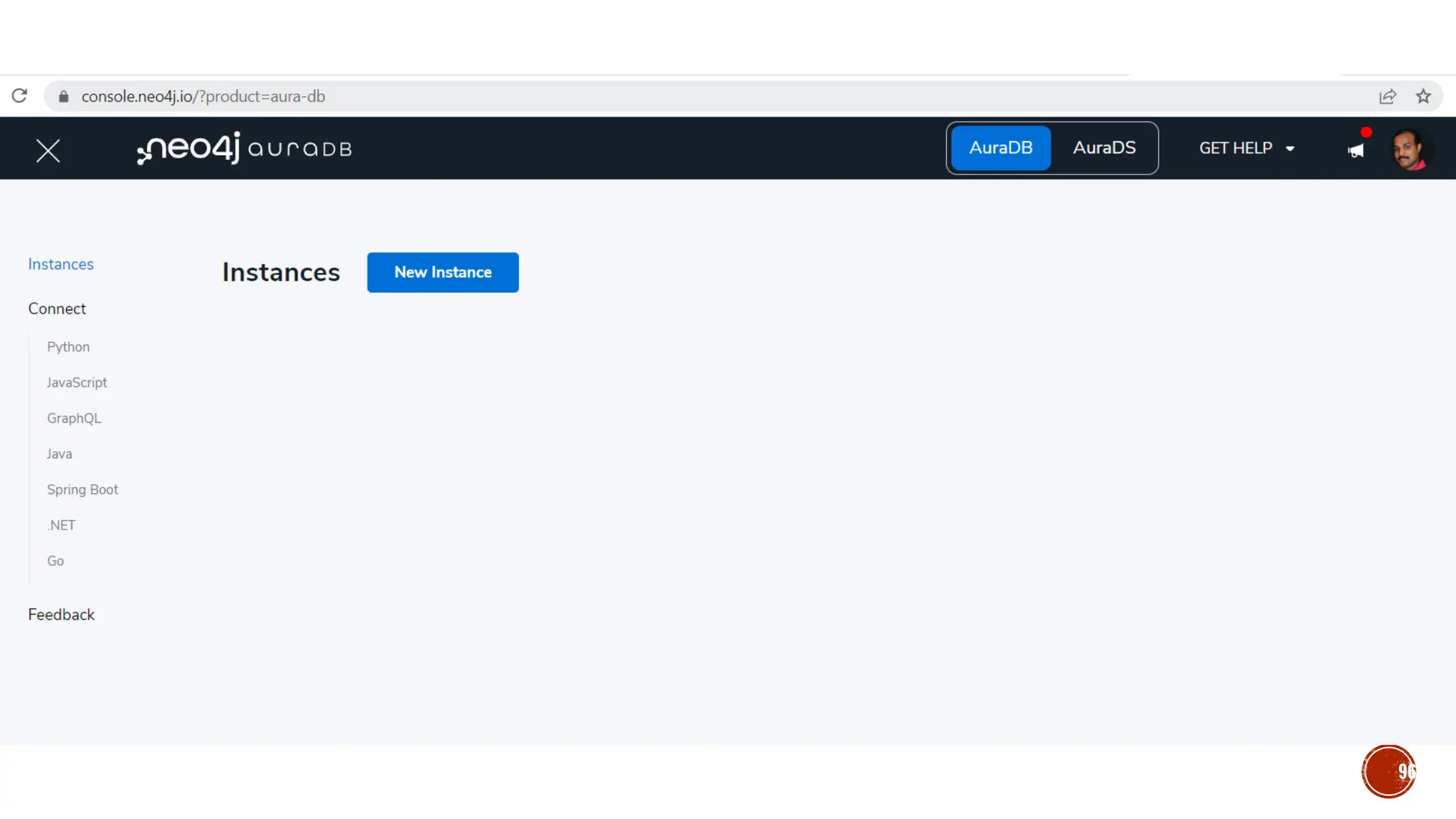The height and width of the screenshot is (819, 1456).
Task: Create a New Instance
Action: [442, 272]
